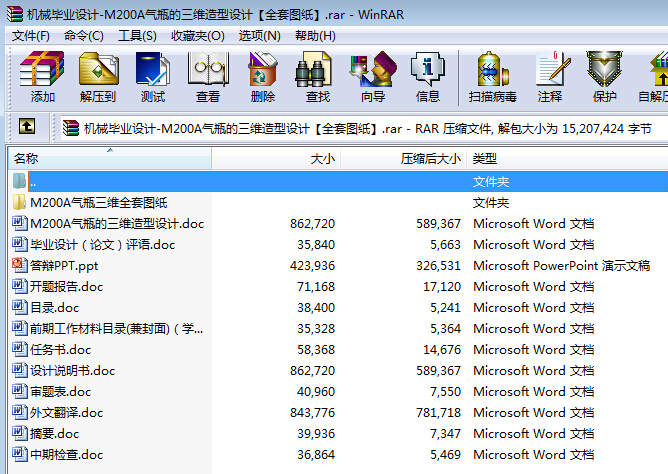Sort by Name (名称) column header
Screen dimensions: 668x474
tap(110, 158)
